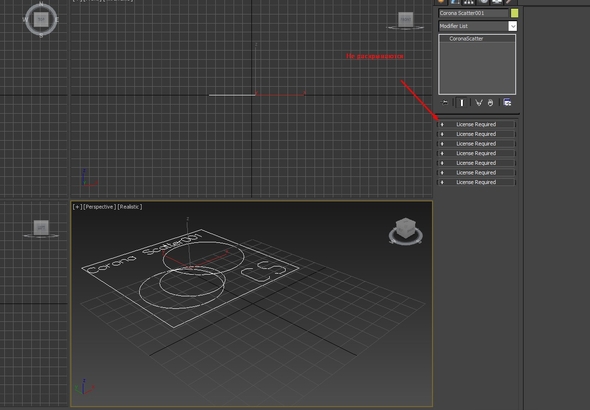This screenshot has width=590, height=410.
Task: Switch to the Hierarchy command panel tab
Action: pos(468,2)
